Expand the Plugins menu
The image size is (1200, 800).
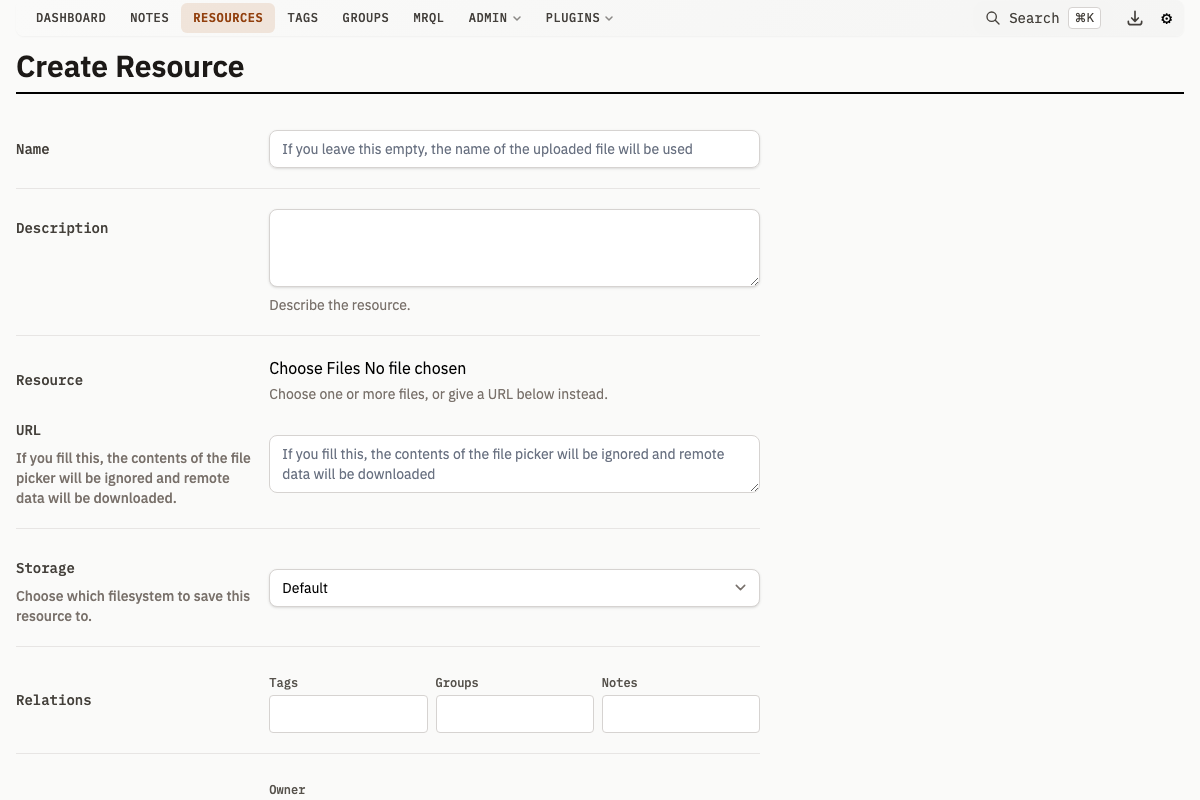coord(579,18)
